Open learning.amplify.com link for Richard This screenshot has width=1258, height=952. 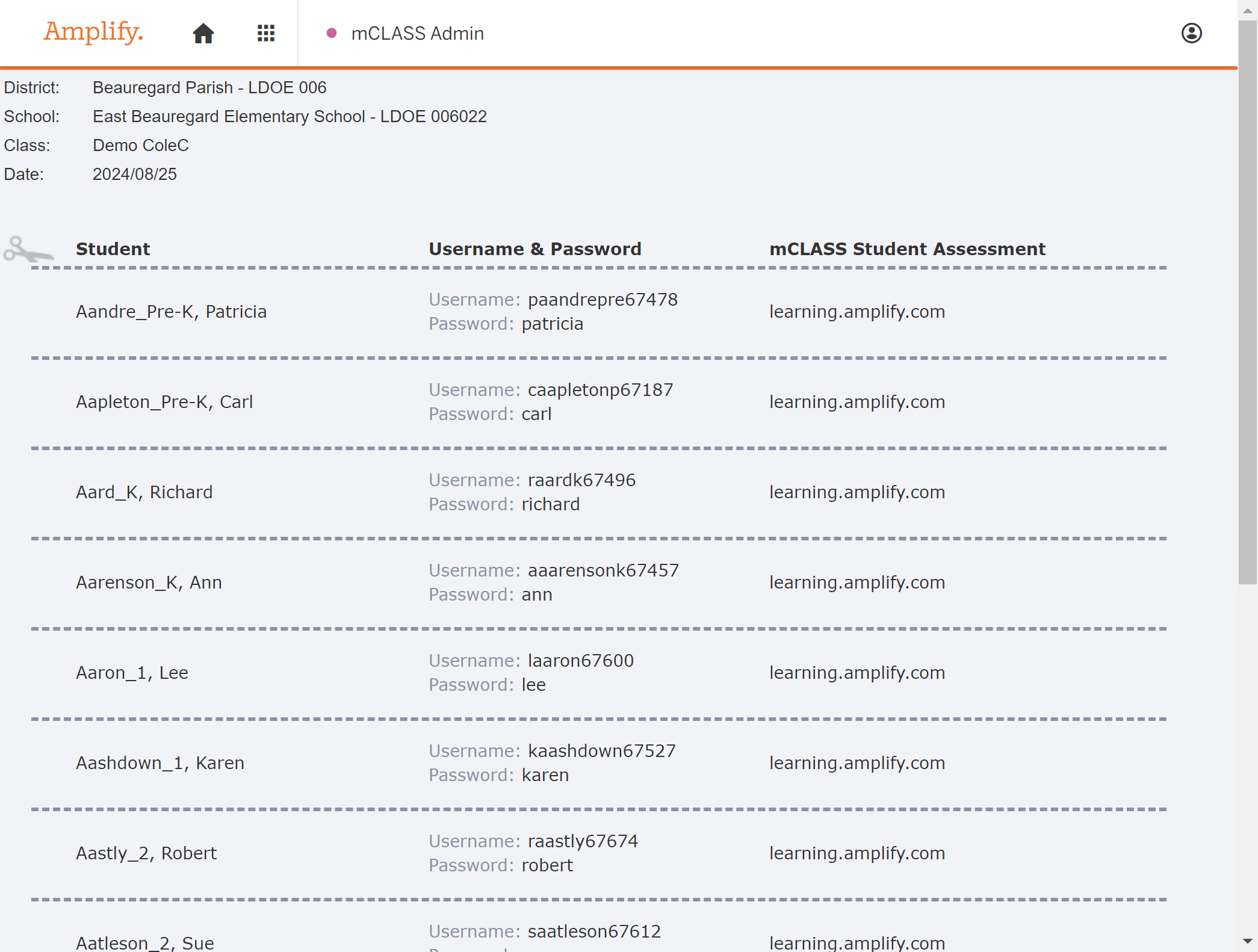tap(857, 492)
